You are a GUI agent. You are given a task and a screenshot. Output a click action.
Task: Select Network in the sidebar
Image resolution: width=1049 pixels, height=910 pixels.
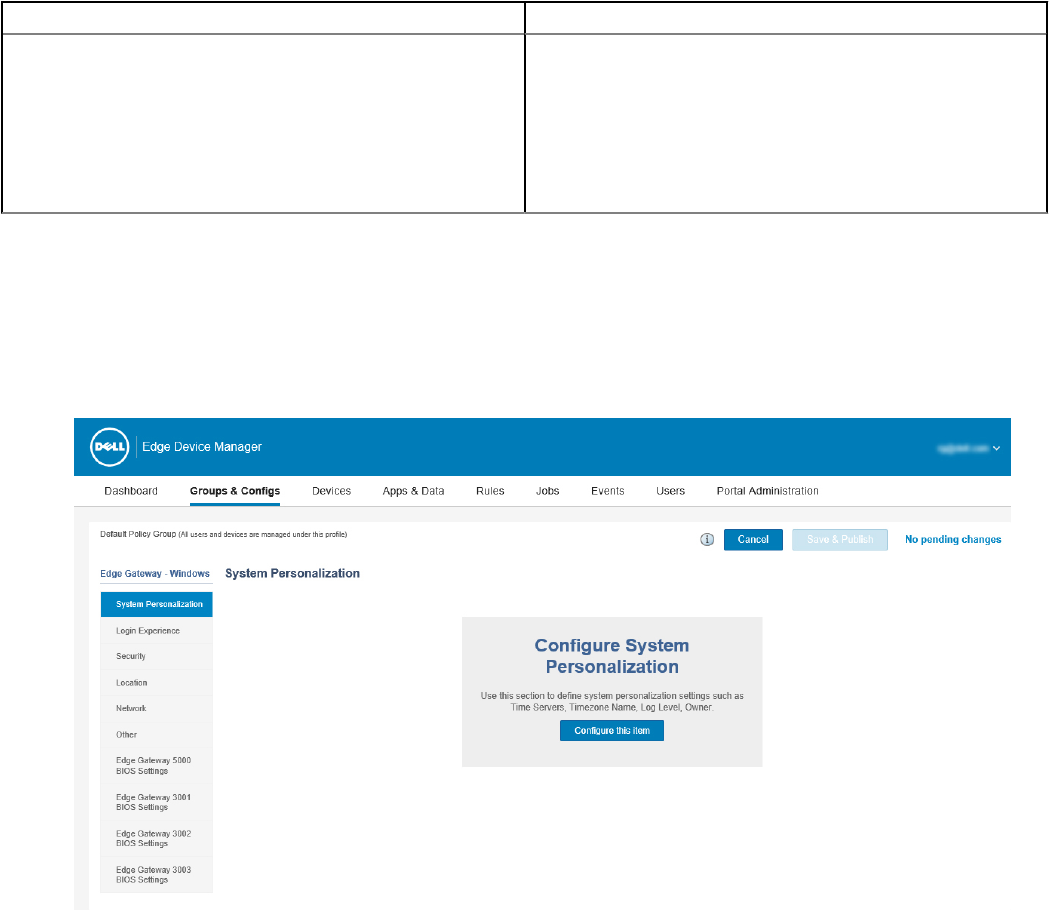click(x=157, y=709)
